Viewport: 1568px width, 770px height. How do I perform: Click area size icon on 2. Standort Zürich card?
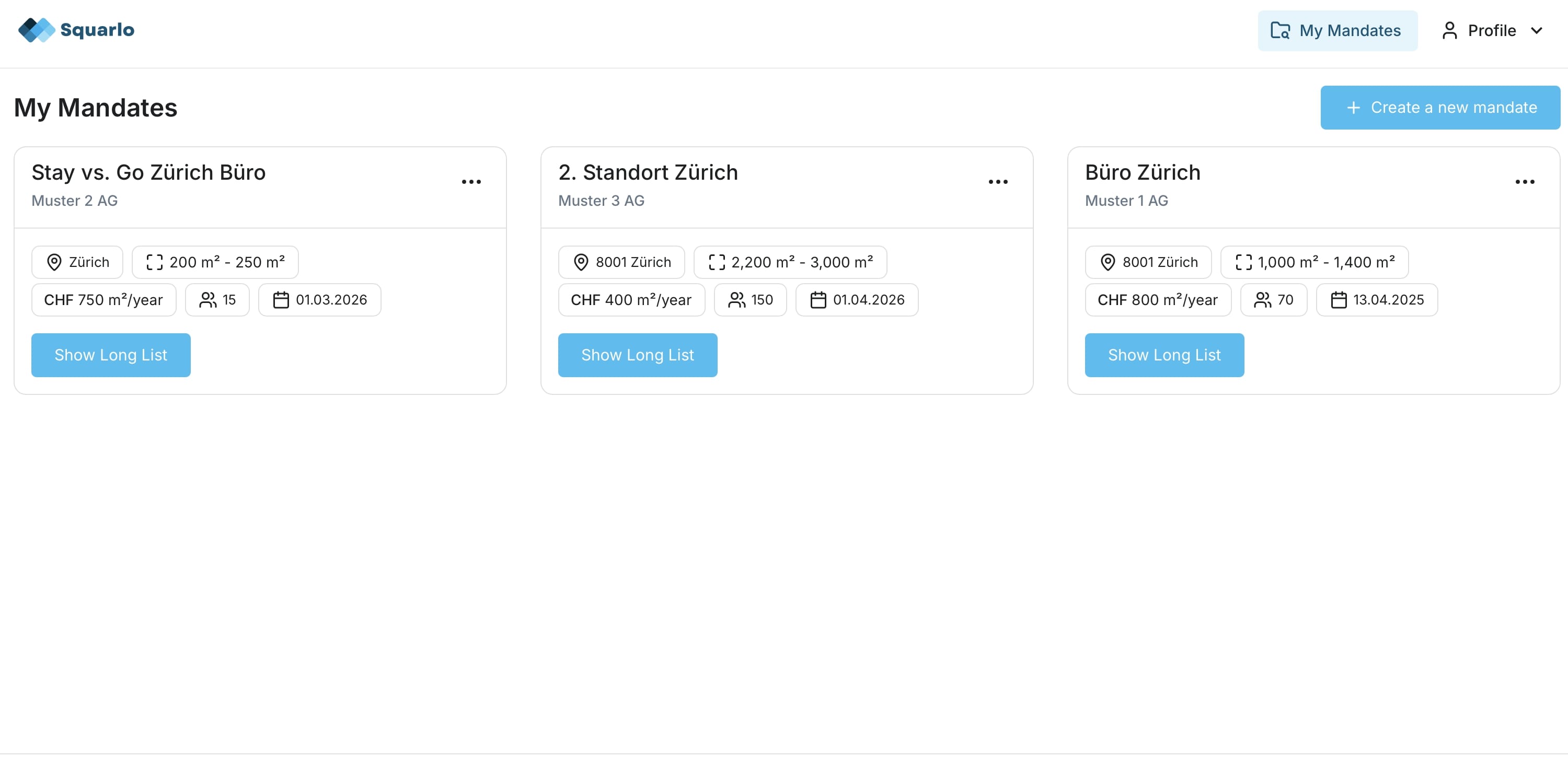point(717,262)
